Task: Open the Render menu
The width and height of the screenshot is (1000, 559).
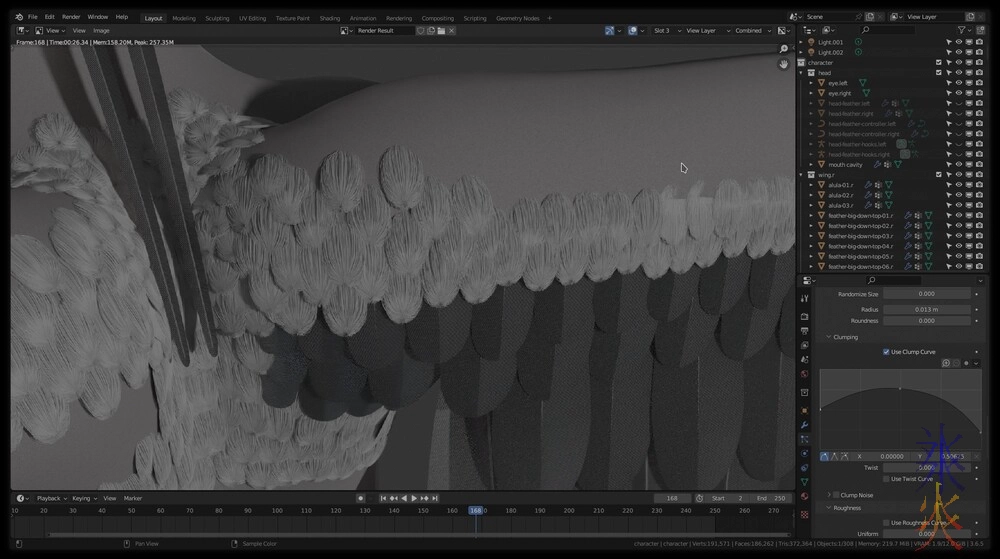Action: 71,17
